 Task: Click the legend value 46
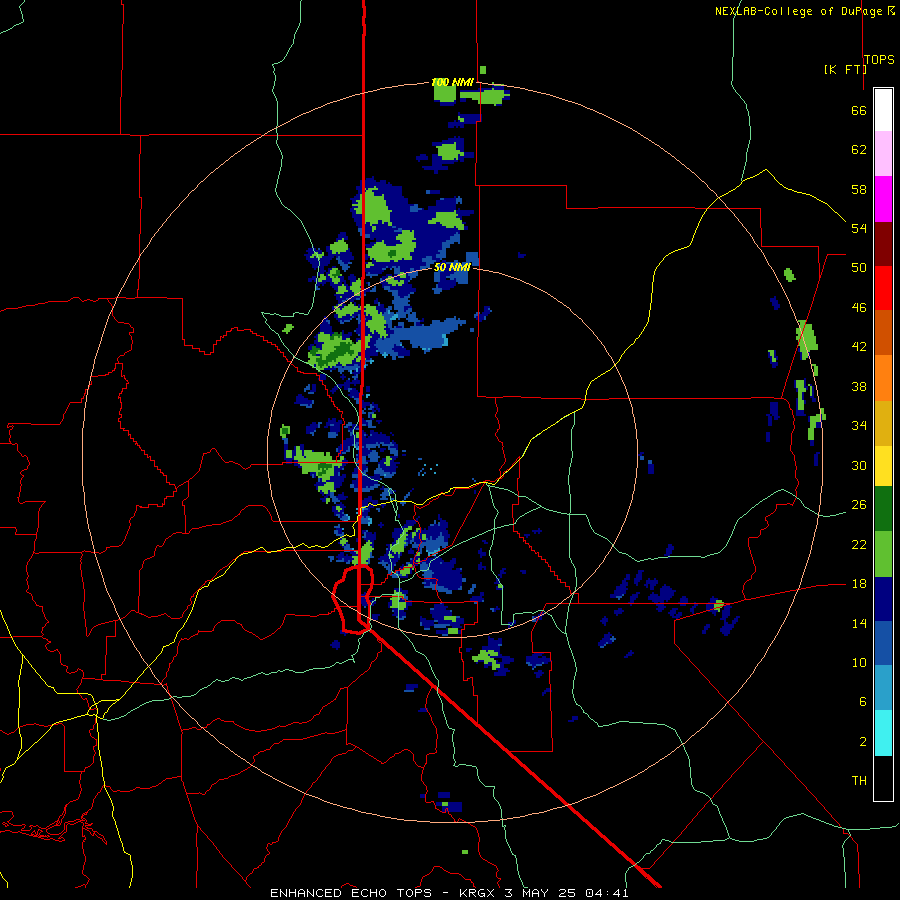pyautogui.click(x=859, y=308)
